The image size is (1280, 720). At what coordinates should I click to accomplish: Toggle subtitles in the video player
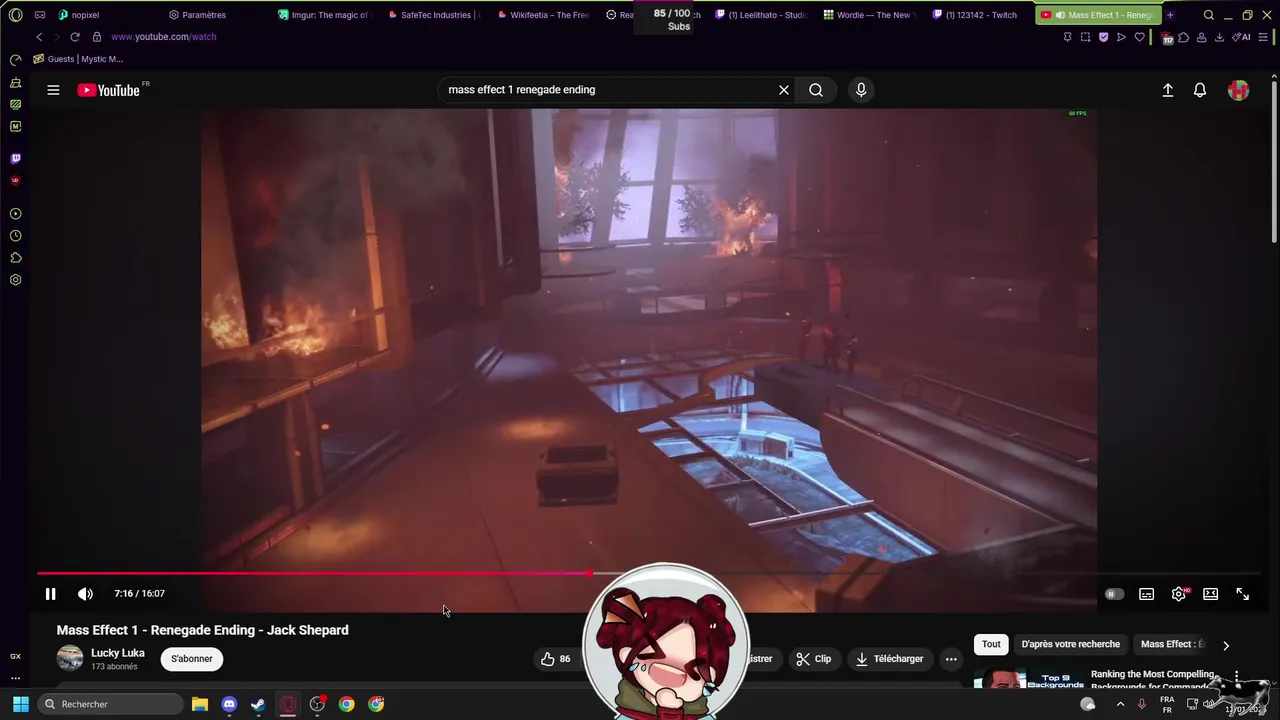1147,594
